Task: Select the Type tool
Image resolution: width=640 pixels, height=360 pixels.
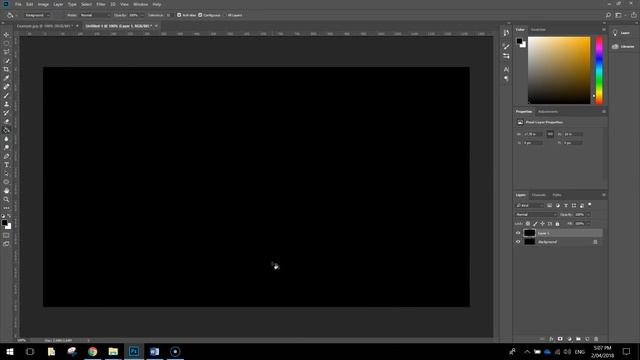Action: [x=6, y=165]
